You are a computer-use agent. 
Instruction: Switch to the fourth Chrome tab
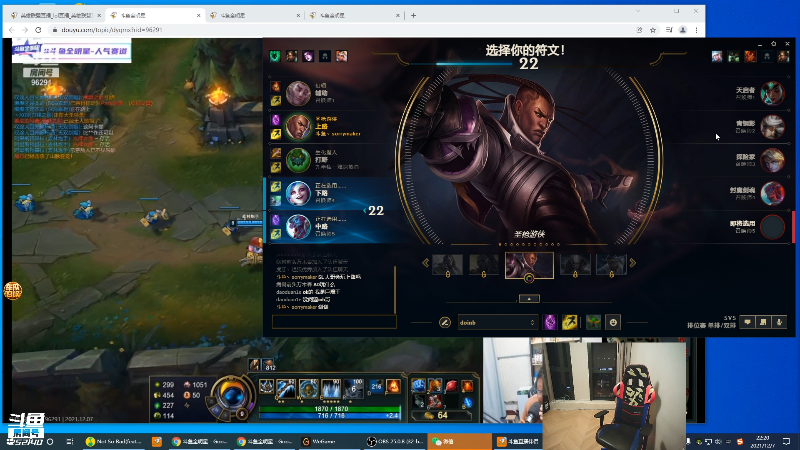[354, 15]
